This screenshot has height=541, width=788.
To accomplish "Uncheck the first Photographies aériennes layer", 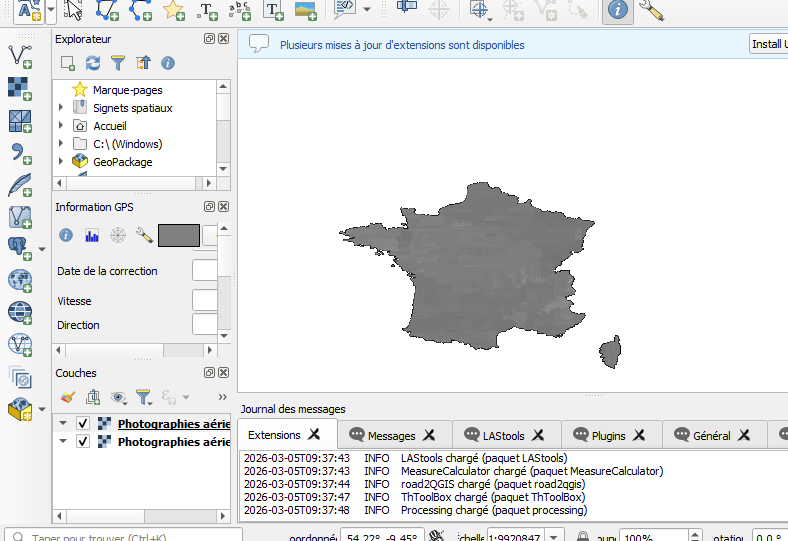I will (83, 423).
